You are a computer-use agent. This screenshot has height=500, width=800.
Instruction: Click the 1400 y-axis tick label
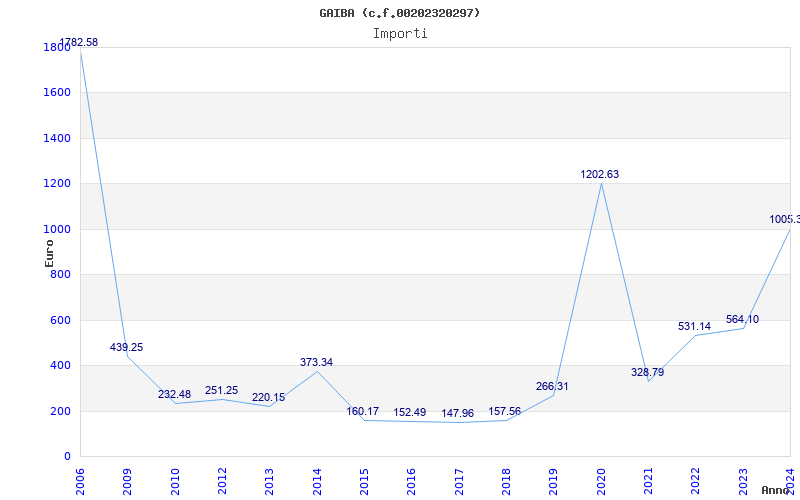[x=57, y=138]
